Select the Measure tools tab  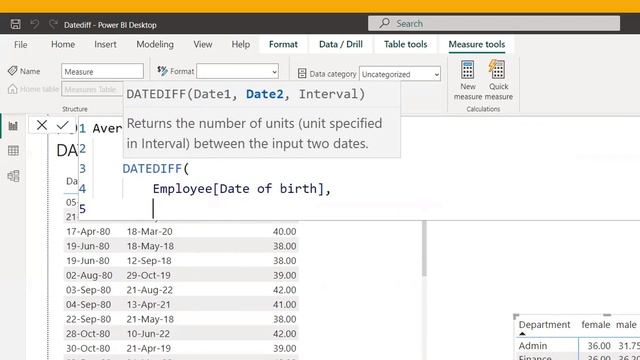point(477,44)
